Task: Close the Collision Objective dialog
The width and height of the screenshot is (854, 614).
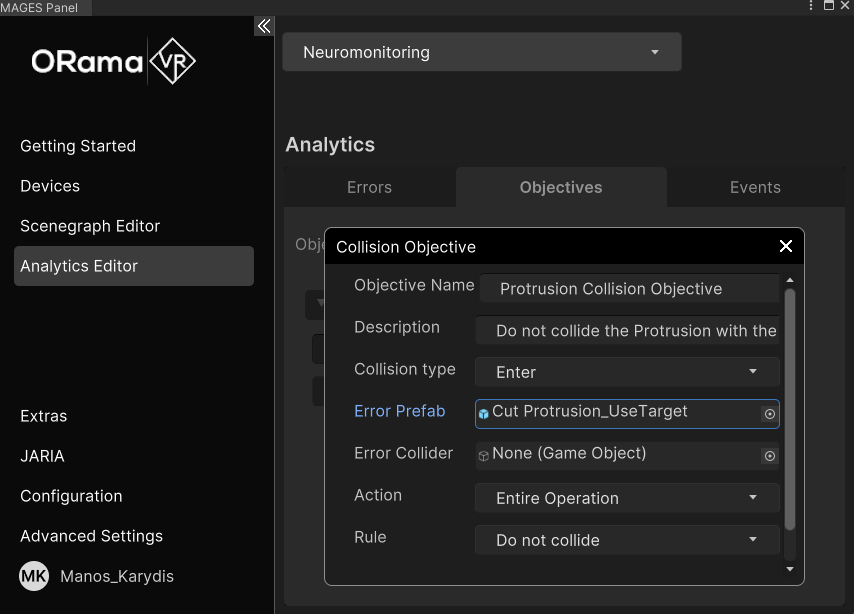Action: [x=785, y=246]
